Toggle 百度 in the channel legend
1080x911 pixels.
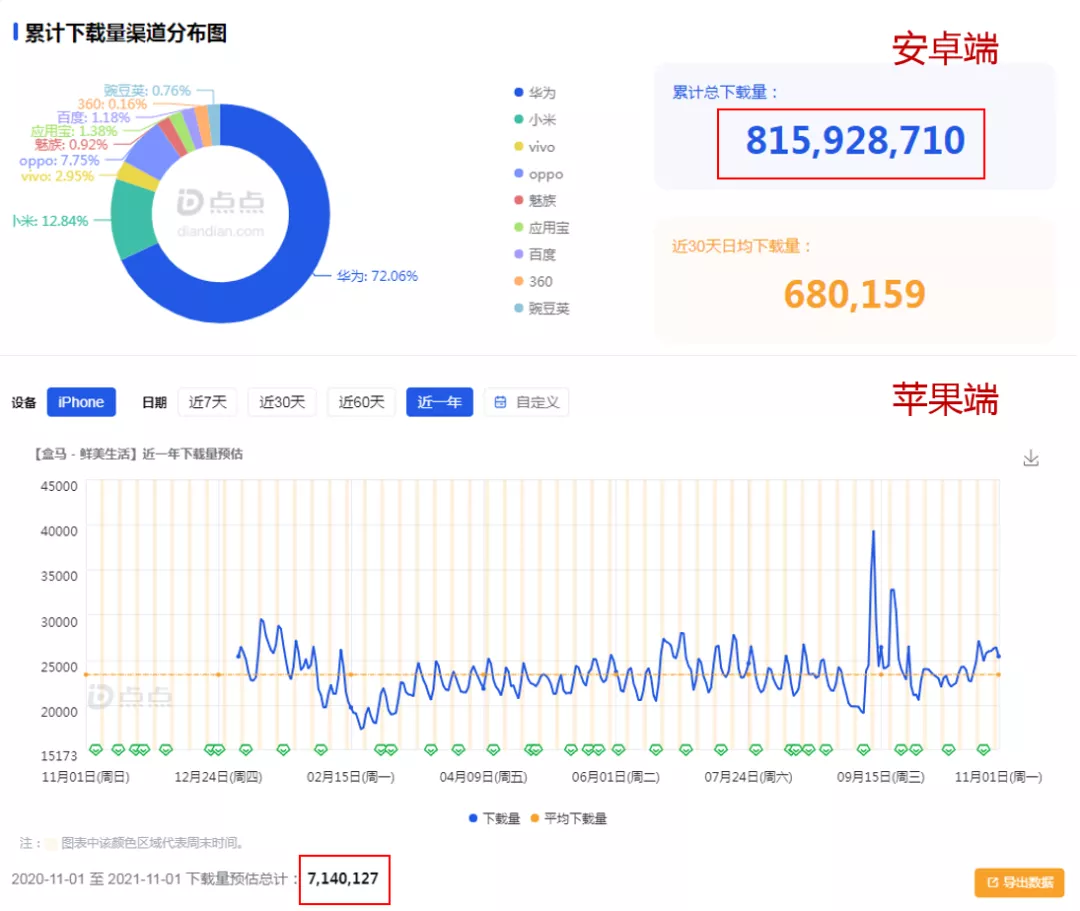[535, 254]
